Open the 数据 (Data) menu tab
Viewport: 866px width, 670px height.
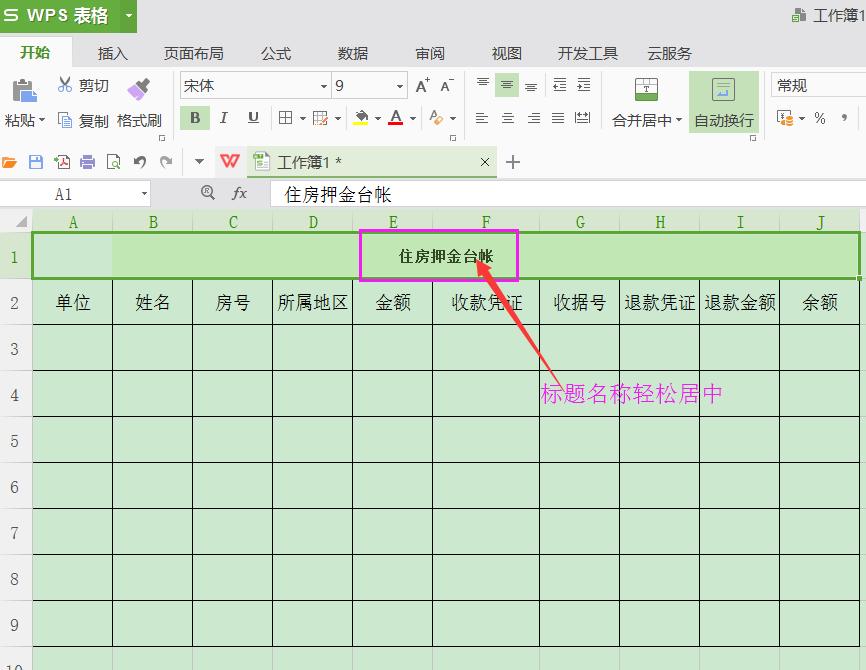(x=355, y=53)
